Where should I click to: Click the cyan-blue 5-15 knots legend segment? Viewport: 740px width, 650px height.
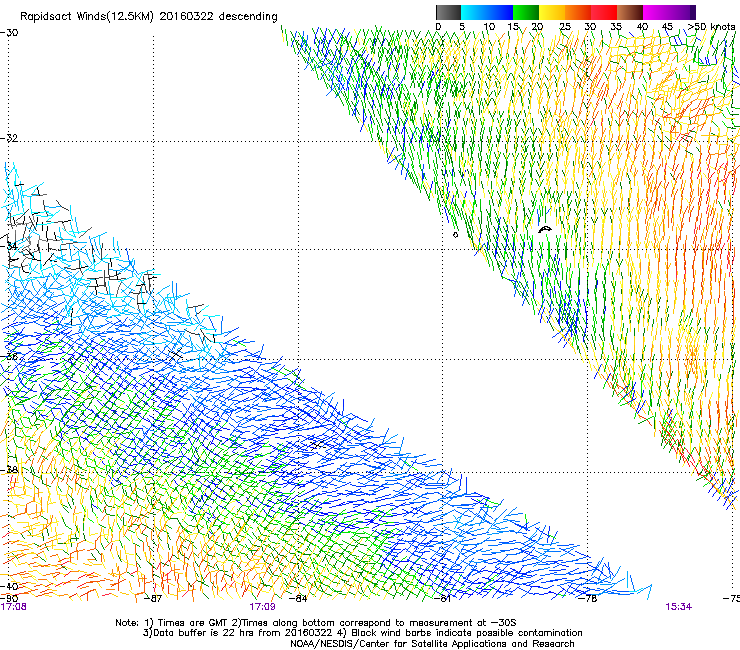pos(487,12)
